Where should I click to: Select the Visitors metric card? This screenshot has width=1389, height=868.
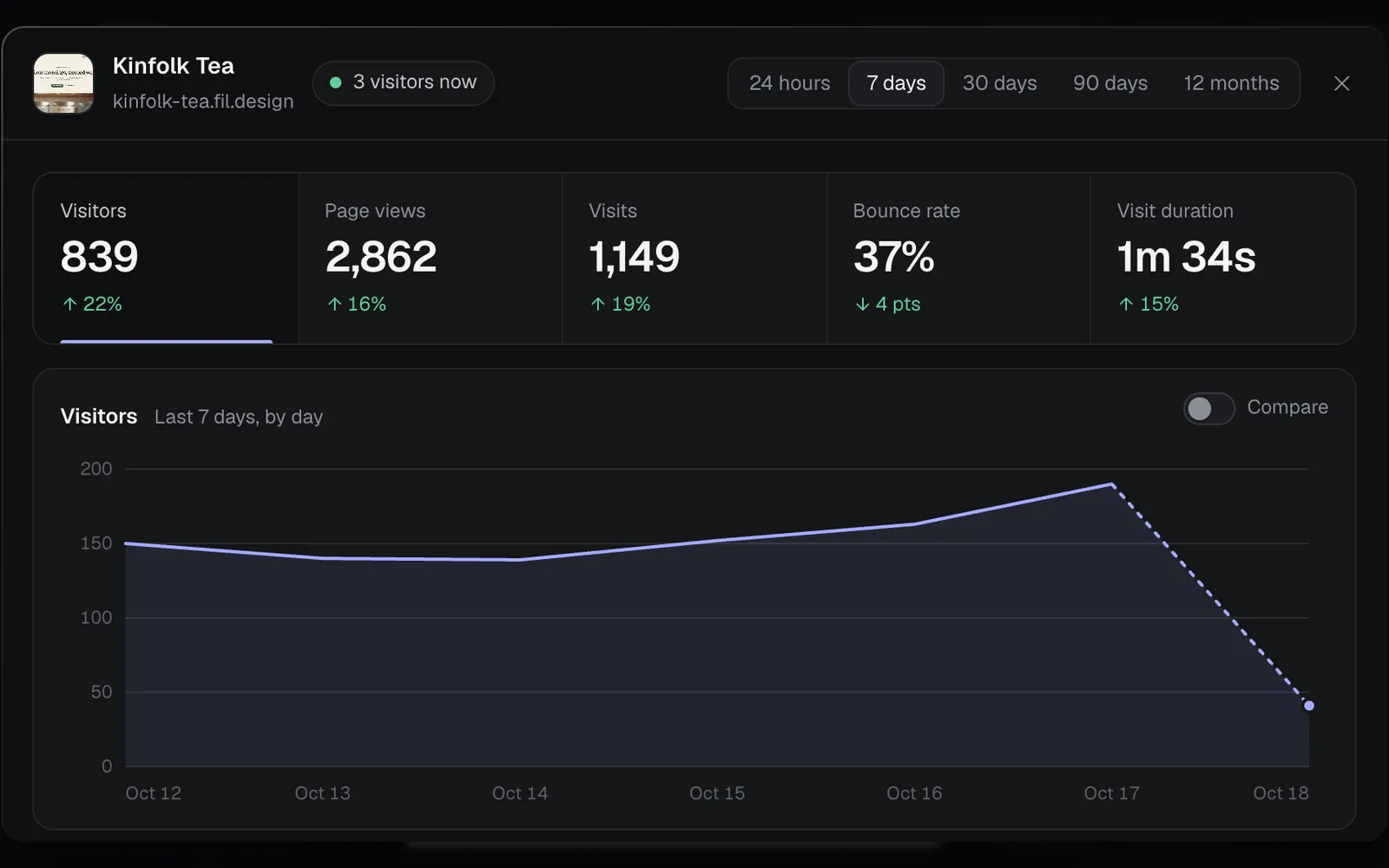(166, 259)
